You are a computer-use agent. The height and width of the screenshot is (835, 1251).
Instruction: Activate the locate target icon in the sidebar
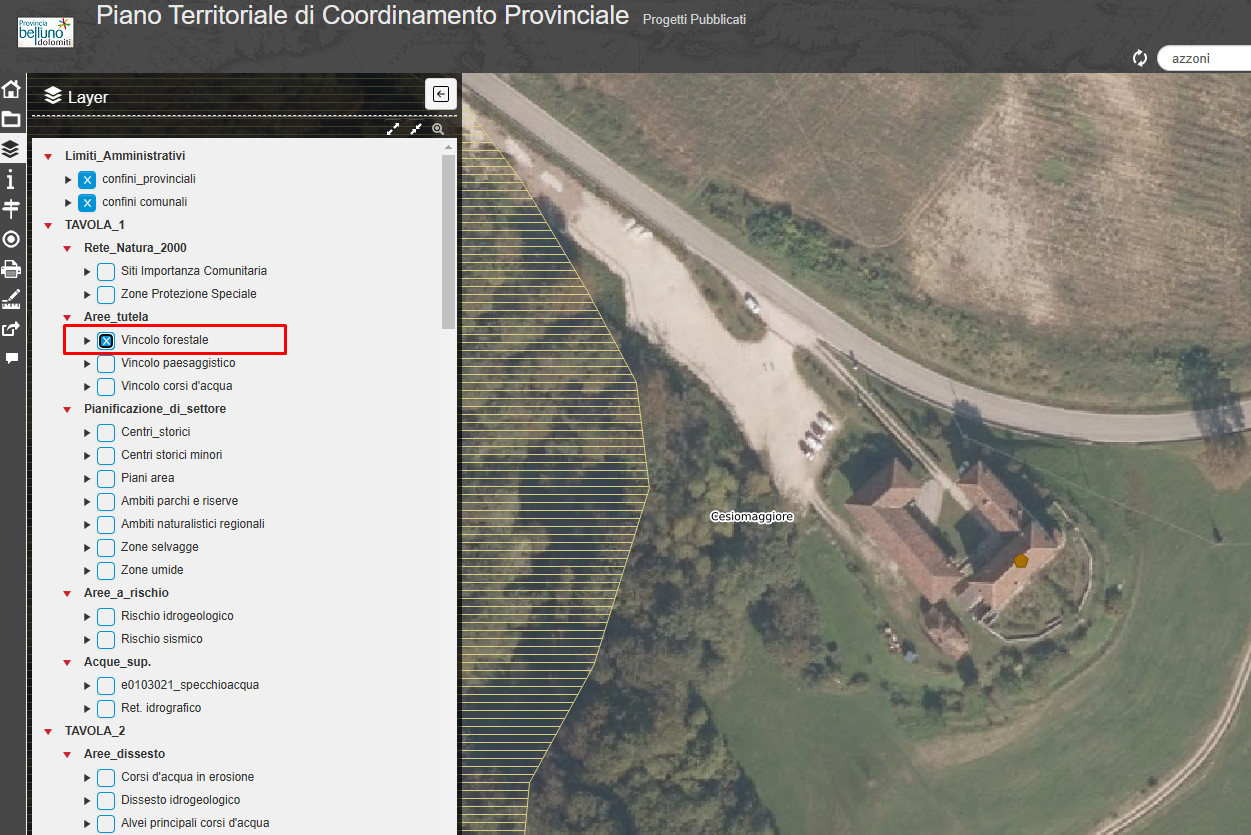click(11, 239)
